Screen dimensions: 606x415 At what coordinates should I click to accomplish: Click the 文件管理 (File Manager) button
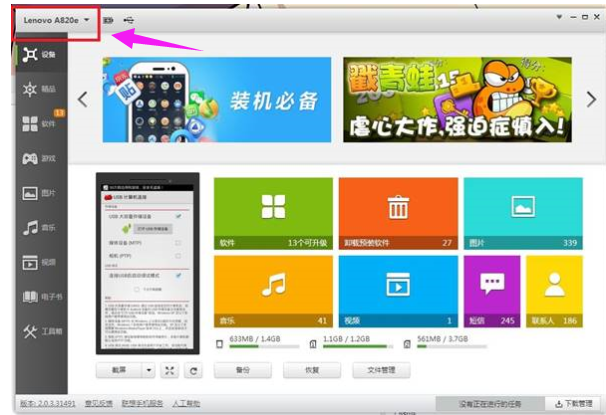tap(381, 370)
